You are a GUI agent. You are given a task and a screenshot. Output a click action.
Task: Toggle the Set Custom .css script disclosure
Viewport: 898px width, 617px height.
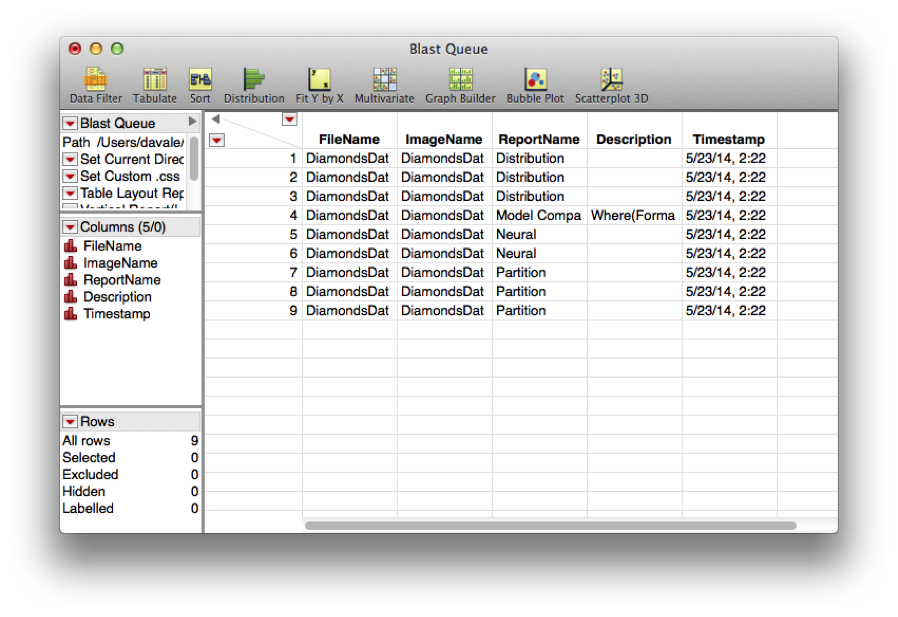pos(69,175)
